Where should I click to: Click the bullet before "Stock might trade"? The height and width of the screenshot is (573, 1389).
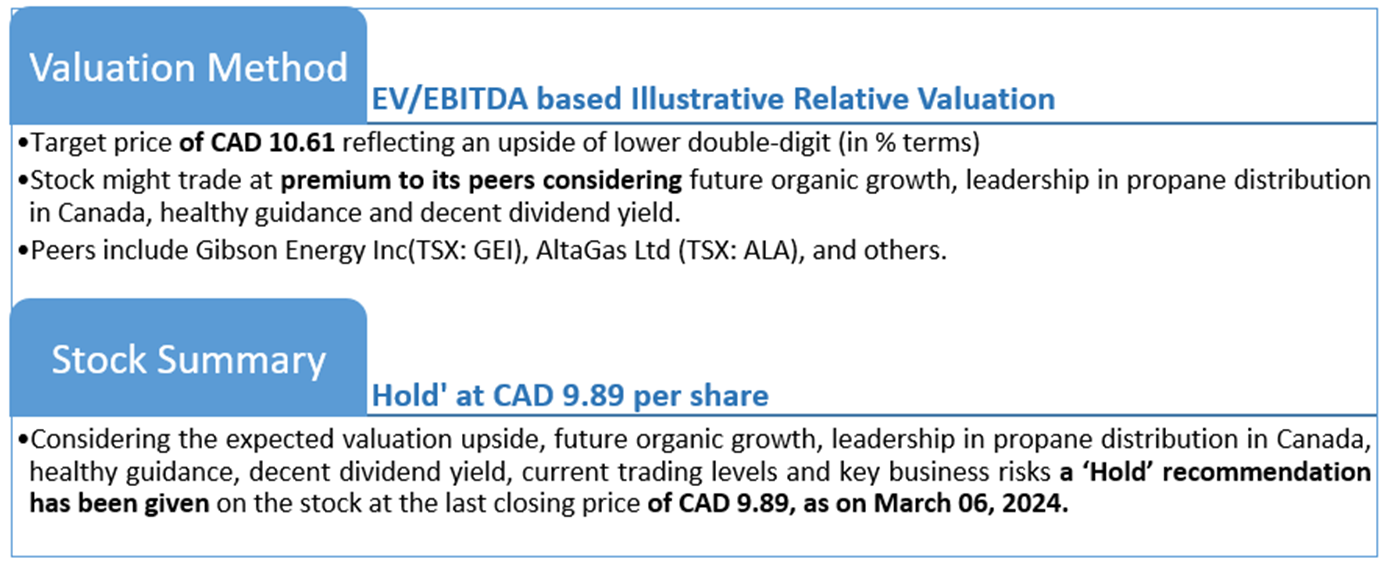(24, 182)
